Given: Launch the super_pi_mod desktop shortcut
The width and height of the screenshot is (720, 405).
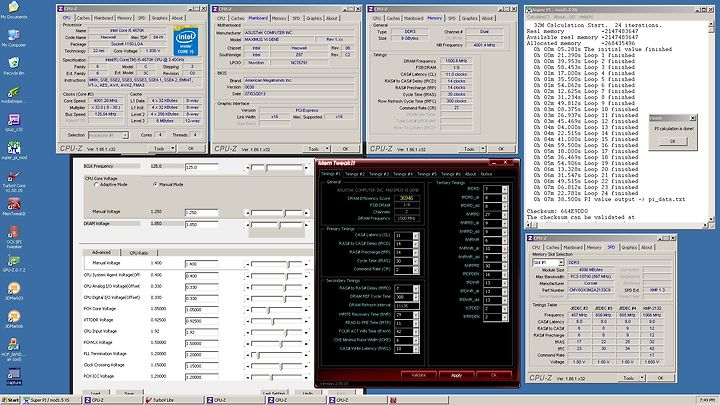Looking at the screenshot, I should pyautogui.click(x=13, y=151).
